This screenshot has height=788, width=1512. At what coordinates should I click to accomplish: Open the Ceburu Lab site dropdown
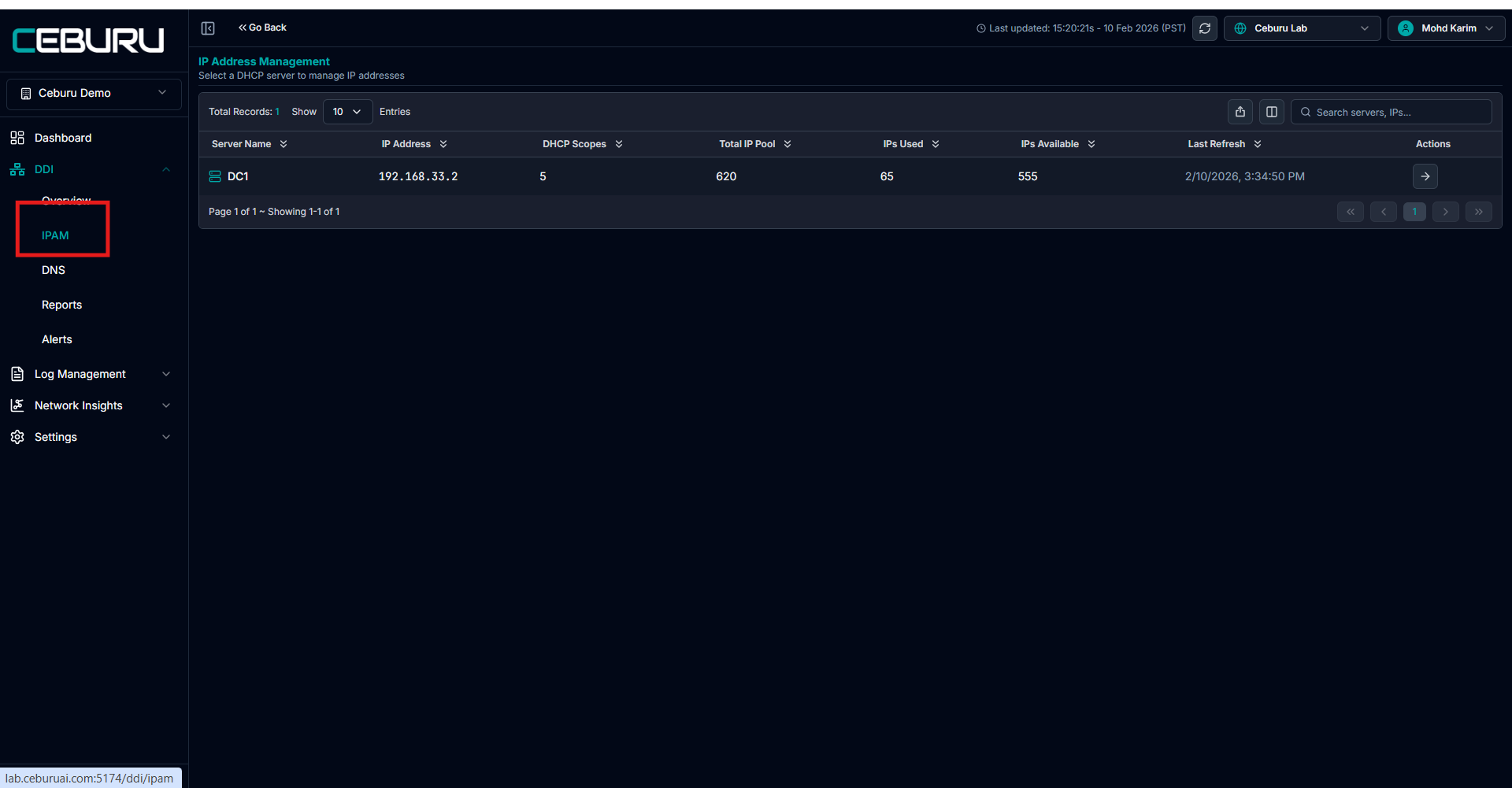click(1302, 28)
